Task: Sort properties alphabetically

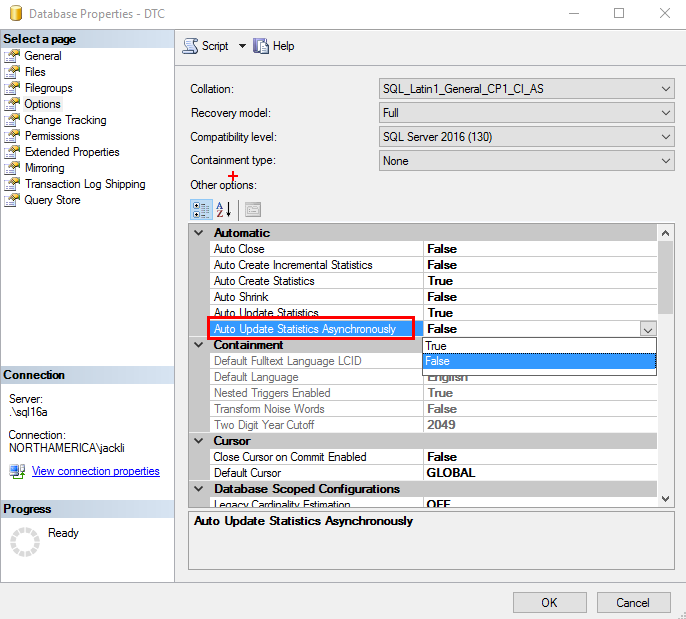Action: coord(223,210)
